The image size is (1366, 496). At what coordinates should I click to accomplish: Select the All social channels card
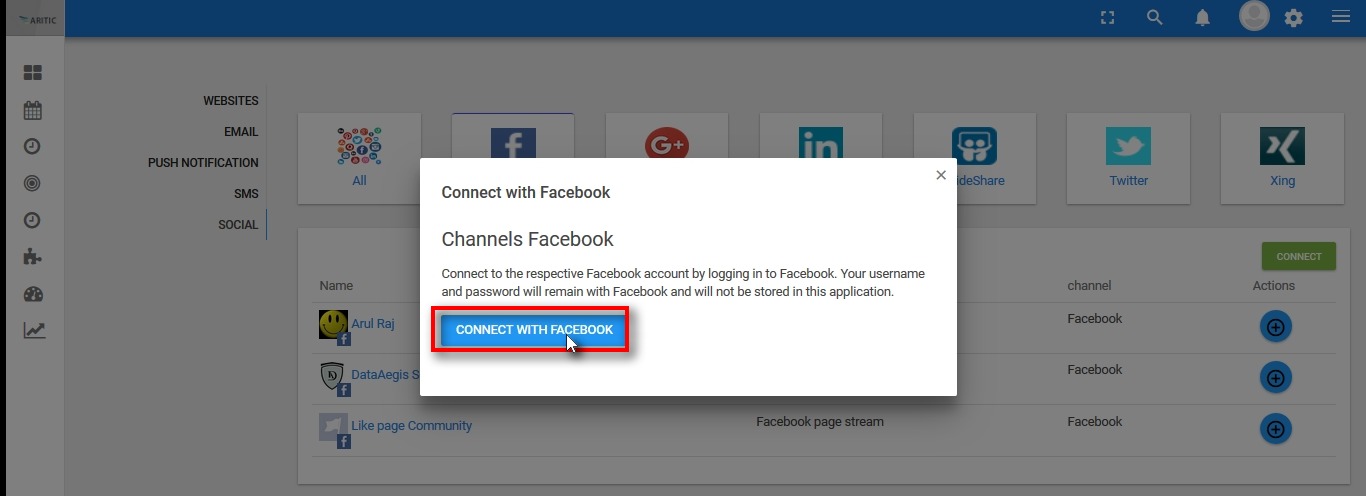point(360,158)
